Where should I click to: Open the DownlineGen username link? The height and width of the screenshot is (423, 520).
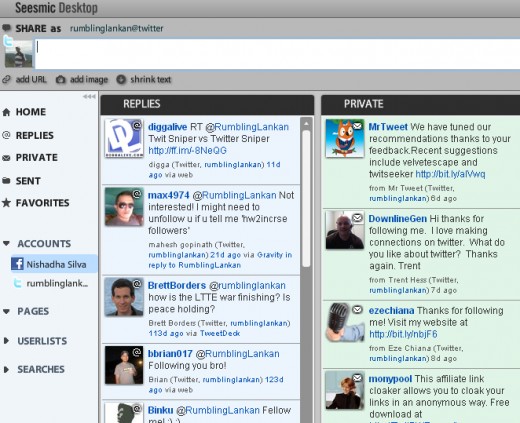point(398,219)
